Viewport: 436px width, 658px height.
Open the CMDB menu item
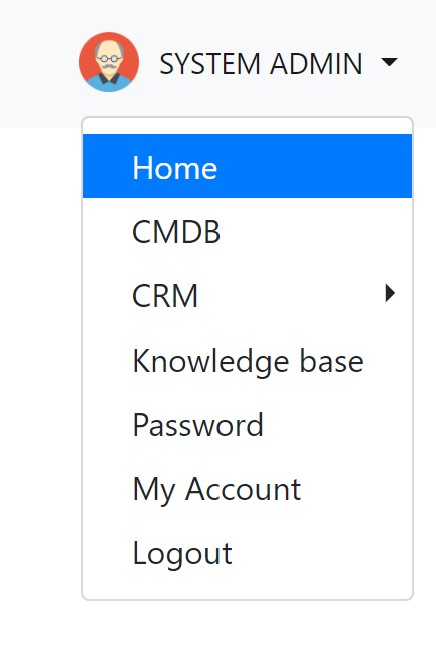pyautogui.click(x=248, y=232)
